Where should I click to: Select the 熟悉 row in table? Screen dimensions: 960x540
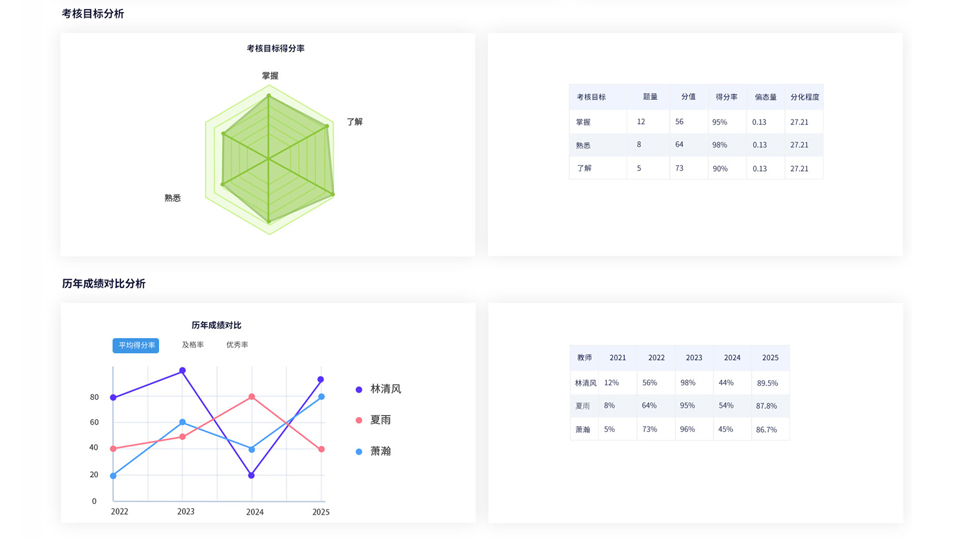pyautogui.click(x=696, y=145)
